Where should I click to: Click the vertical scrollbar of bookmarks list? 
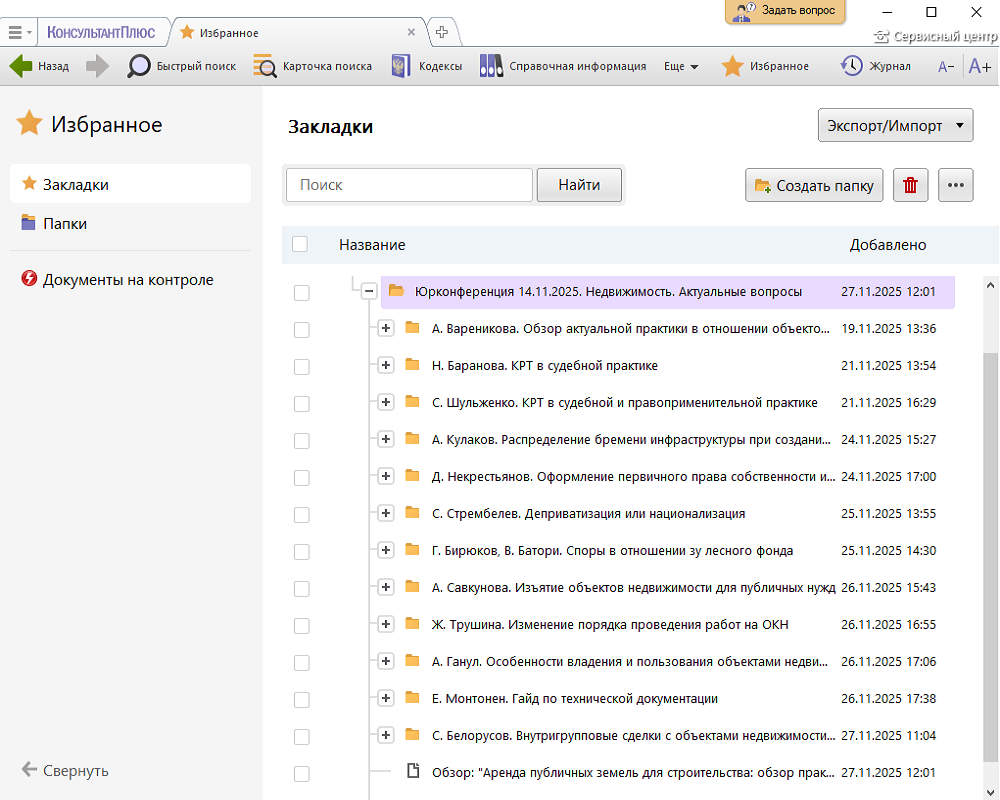[991, 550]
